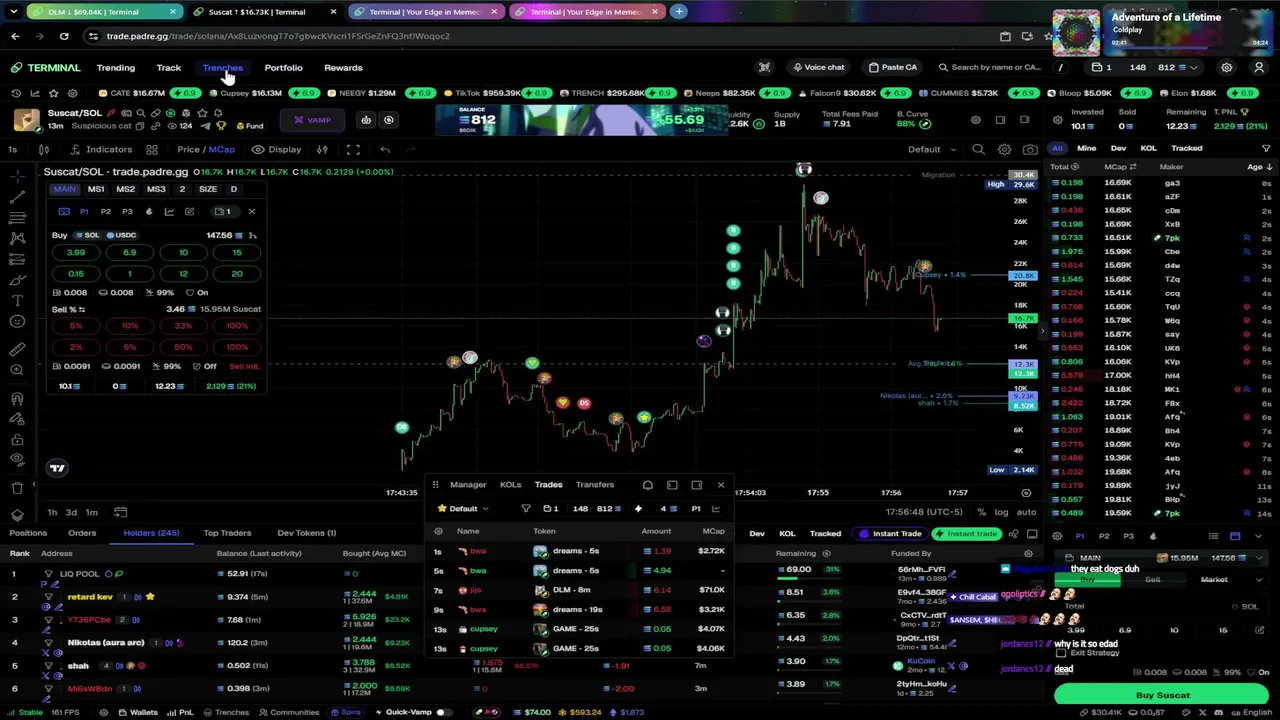Focus the search by name or CA field

pos(990,67)
